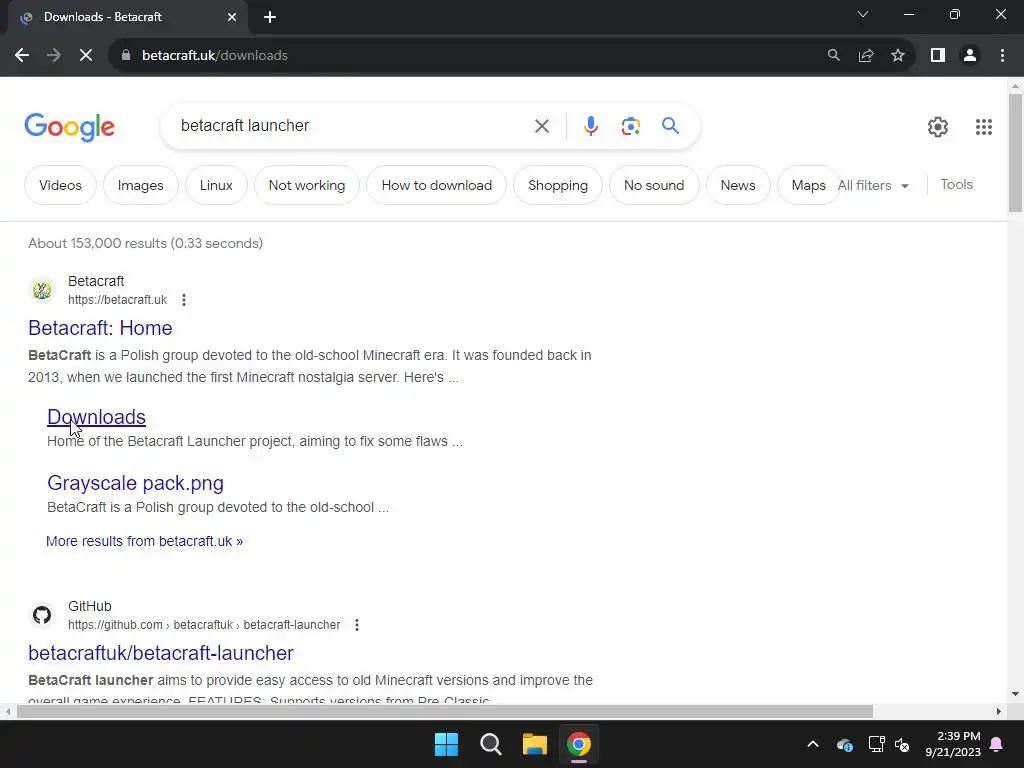
Task: Select Not working filter chip
Action: (307, 185)
